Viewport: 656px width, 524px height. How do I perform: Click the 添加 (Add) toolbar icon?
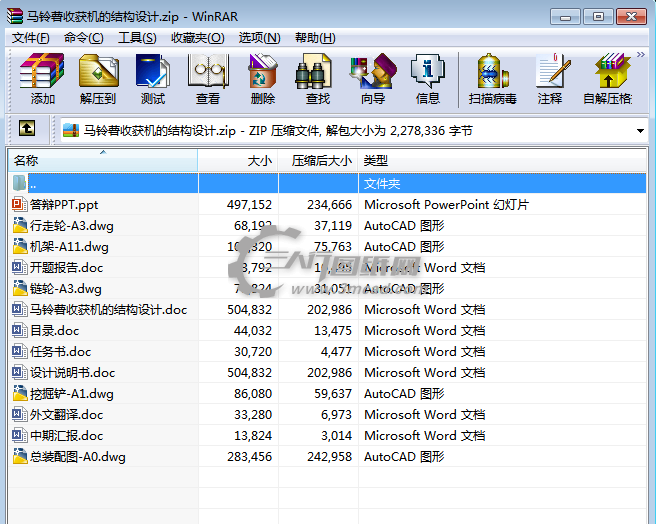[42, 79]
